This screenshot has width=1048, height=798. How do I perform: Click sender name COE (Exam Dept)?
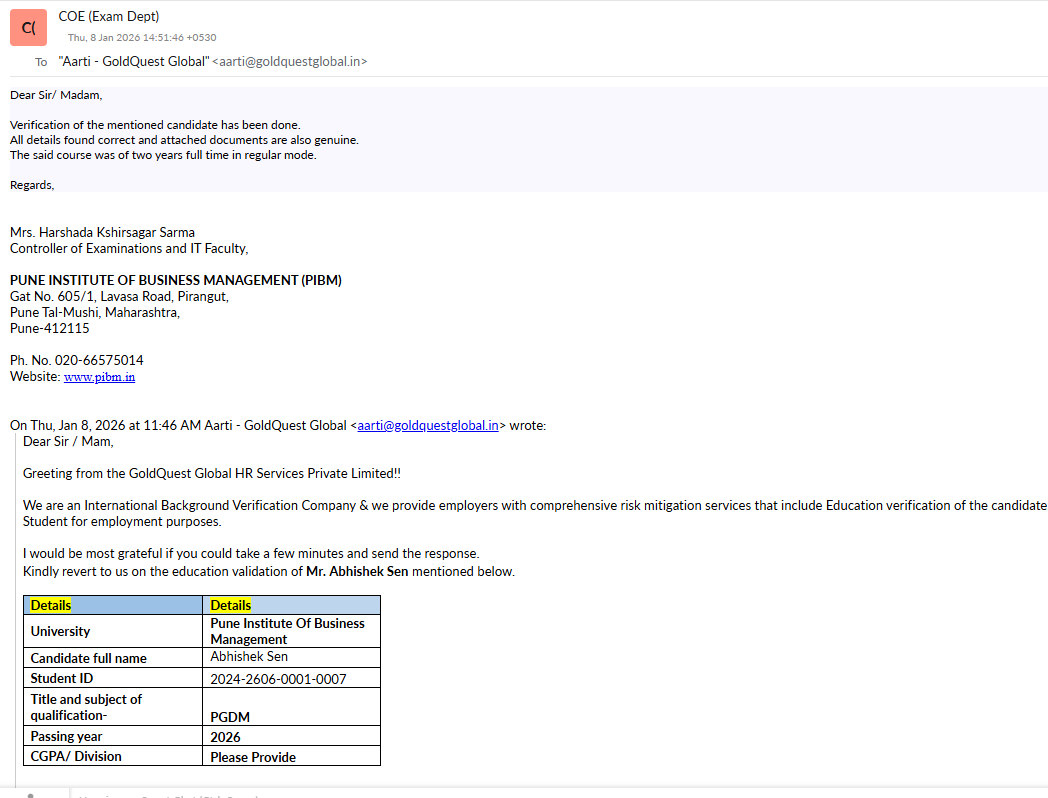109,16
